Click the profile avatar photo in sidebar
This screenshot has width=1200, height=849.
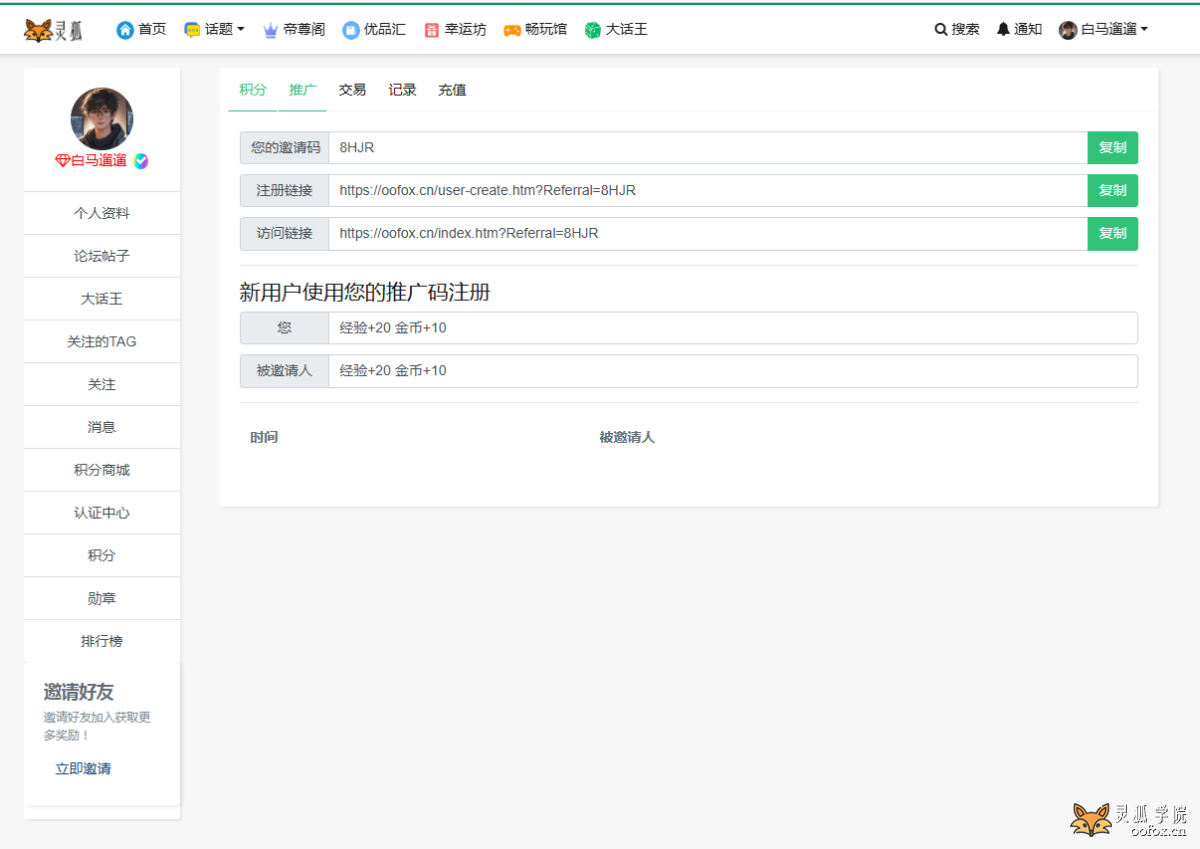click(102, 119)
